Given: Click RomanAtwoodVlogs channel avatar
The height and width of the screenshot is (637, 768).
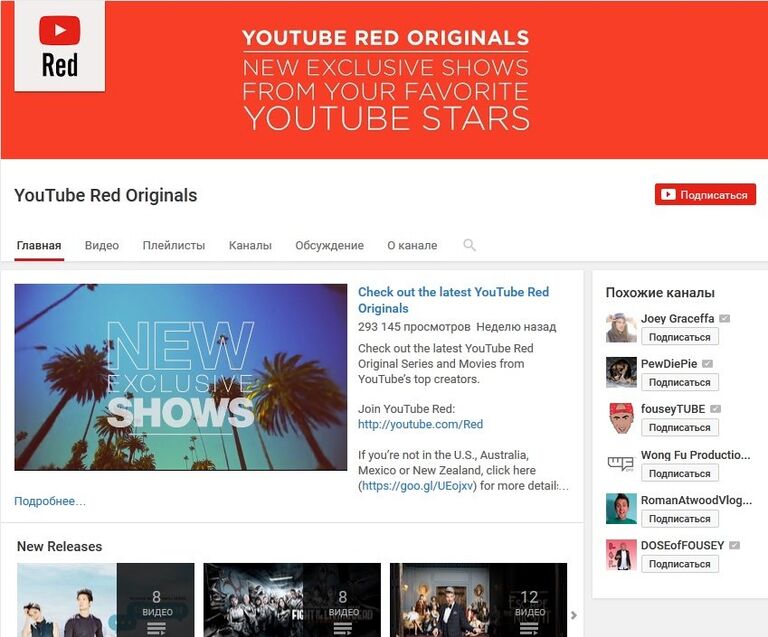Looking at the screenshot, I should 621,508.
